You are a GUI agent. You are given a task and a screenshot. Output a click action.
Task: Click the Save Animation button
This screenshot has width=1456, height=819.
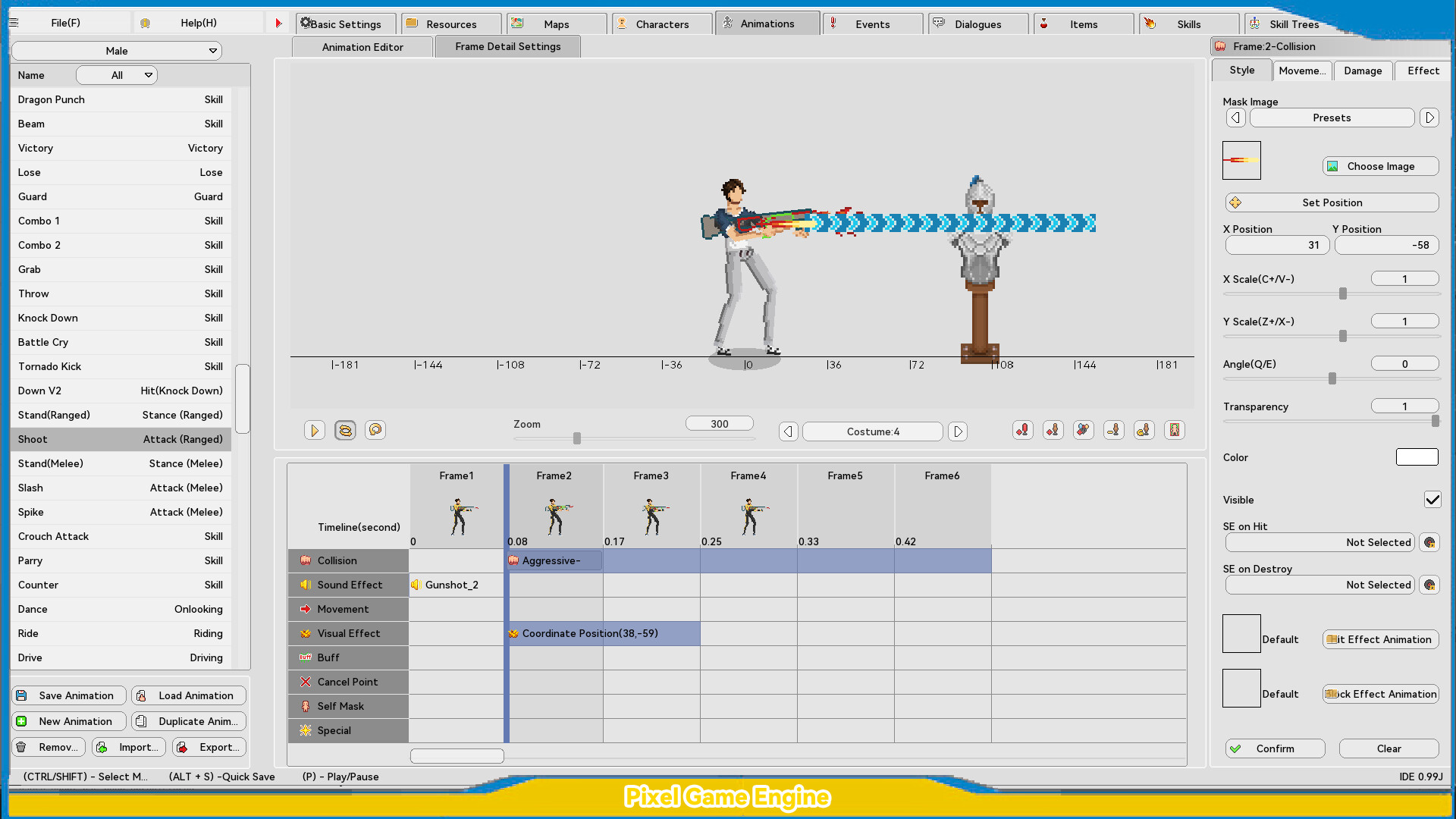(x=68, y=695)
